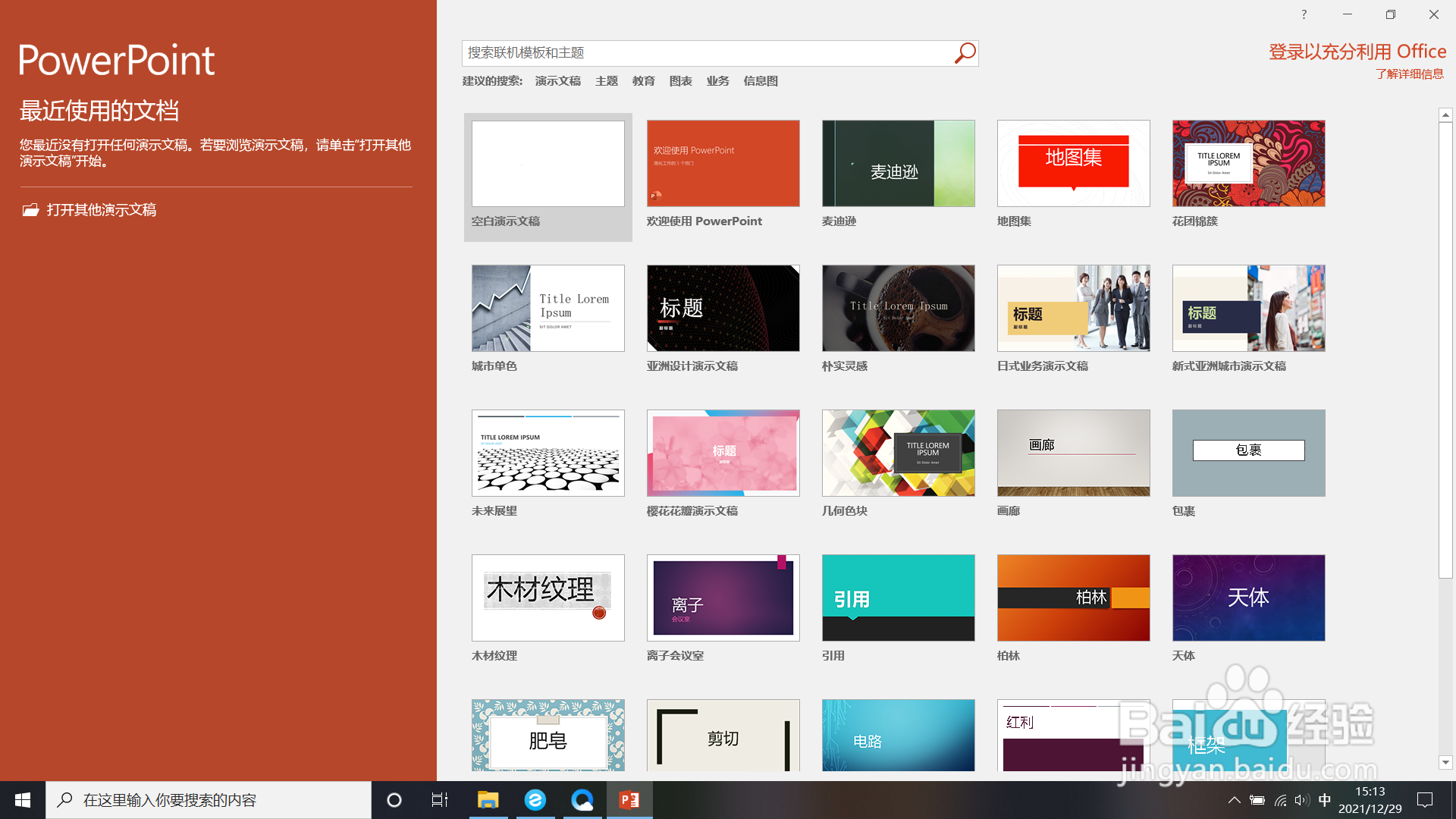1456x819 pixels.
Task: Show hidden tray icons chevron
Action: tap(1234, 800)
